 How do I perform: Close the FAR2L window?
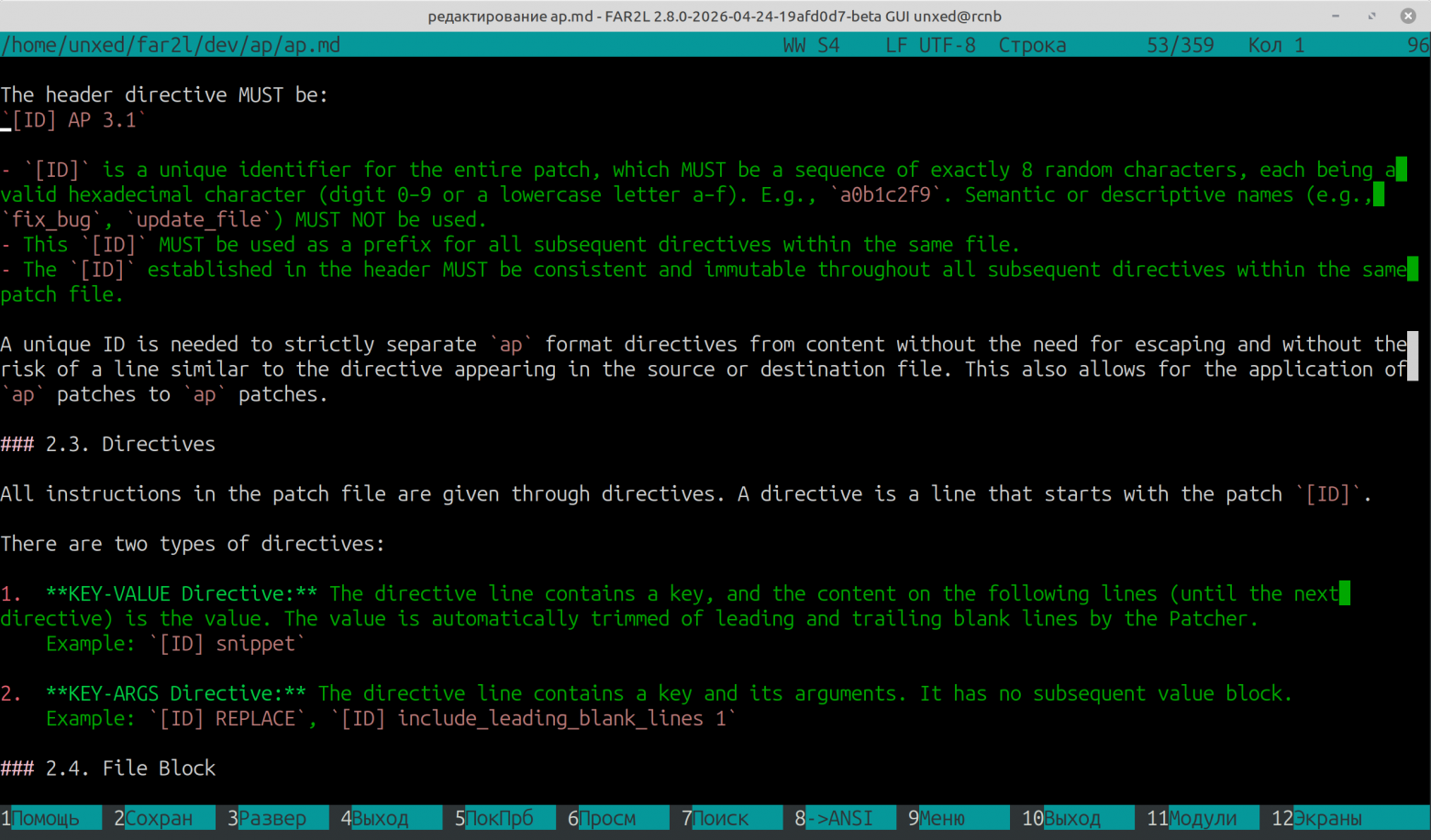[1408, 16]
